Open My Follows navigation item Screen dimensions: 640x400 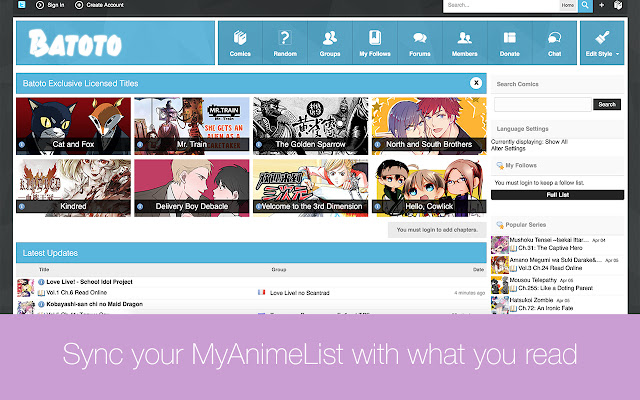(375, 43)
